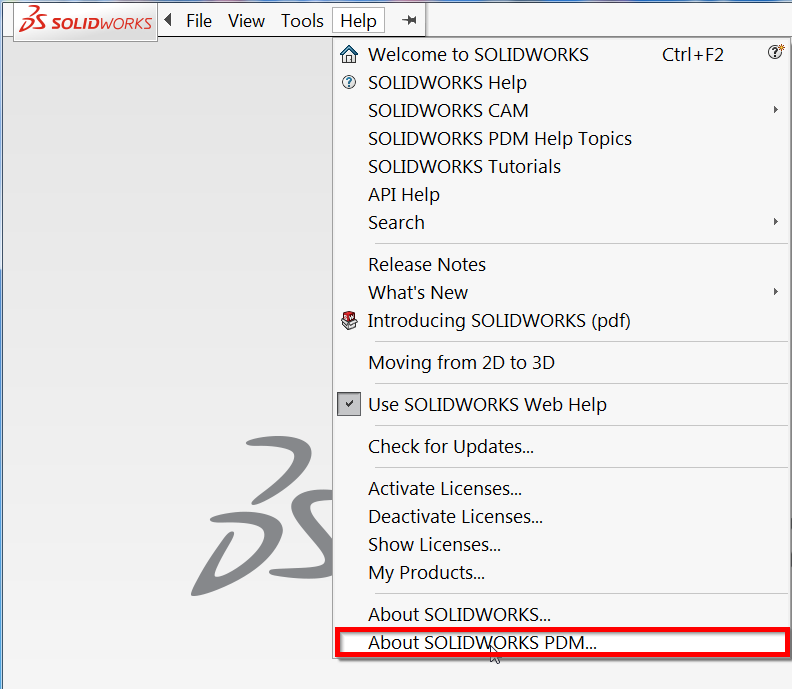Open About SOLIDWORKS...
The image size is (792, 689).
point(459,615)
